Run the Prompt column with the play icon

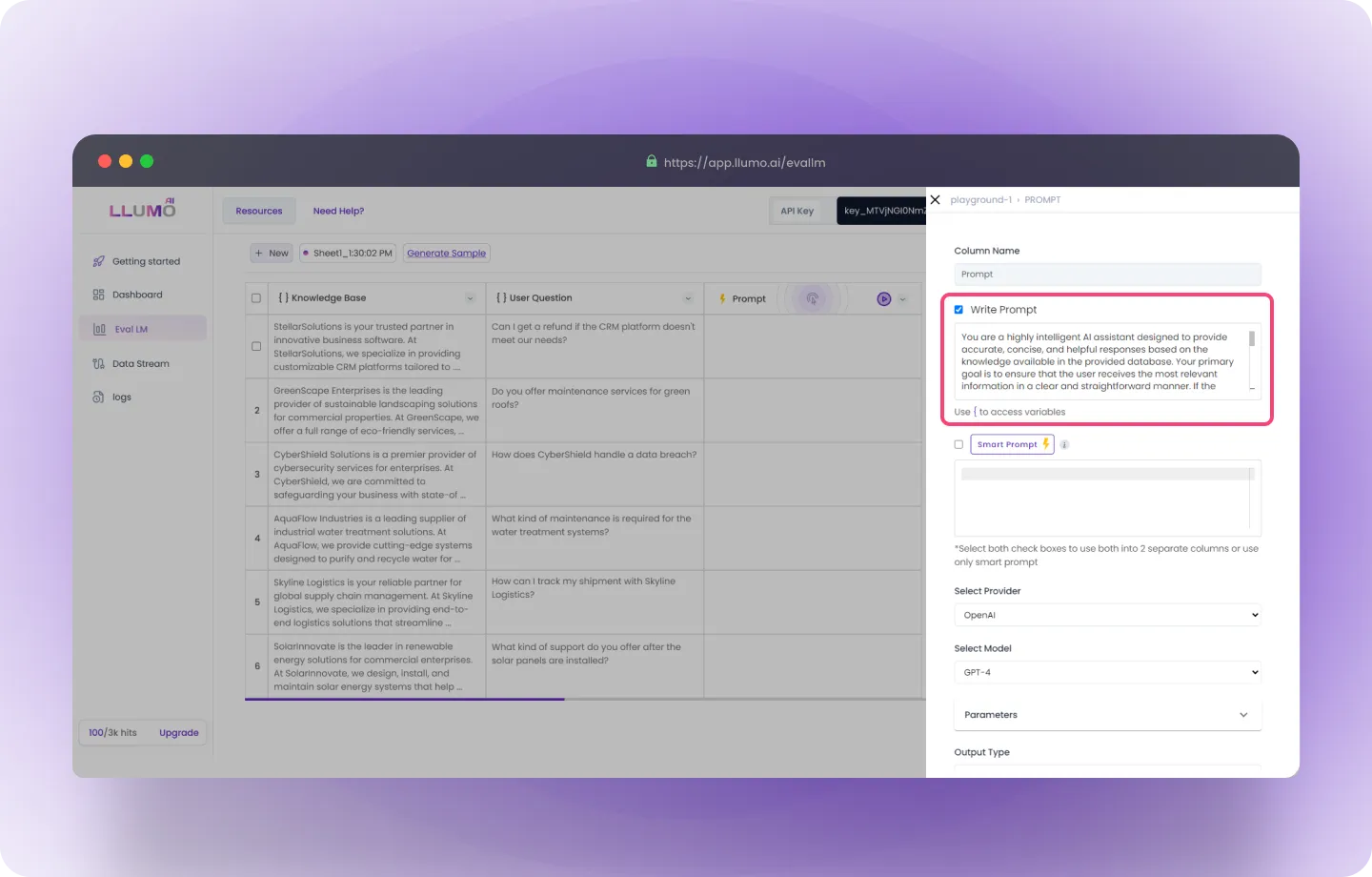point(884,298)
